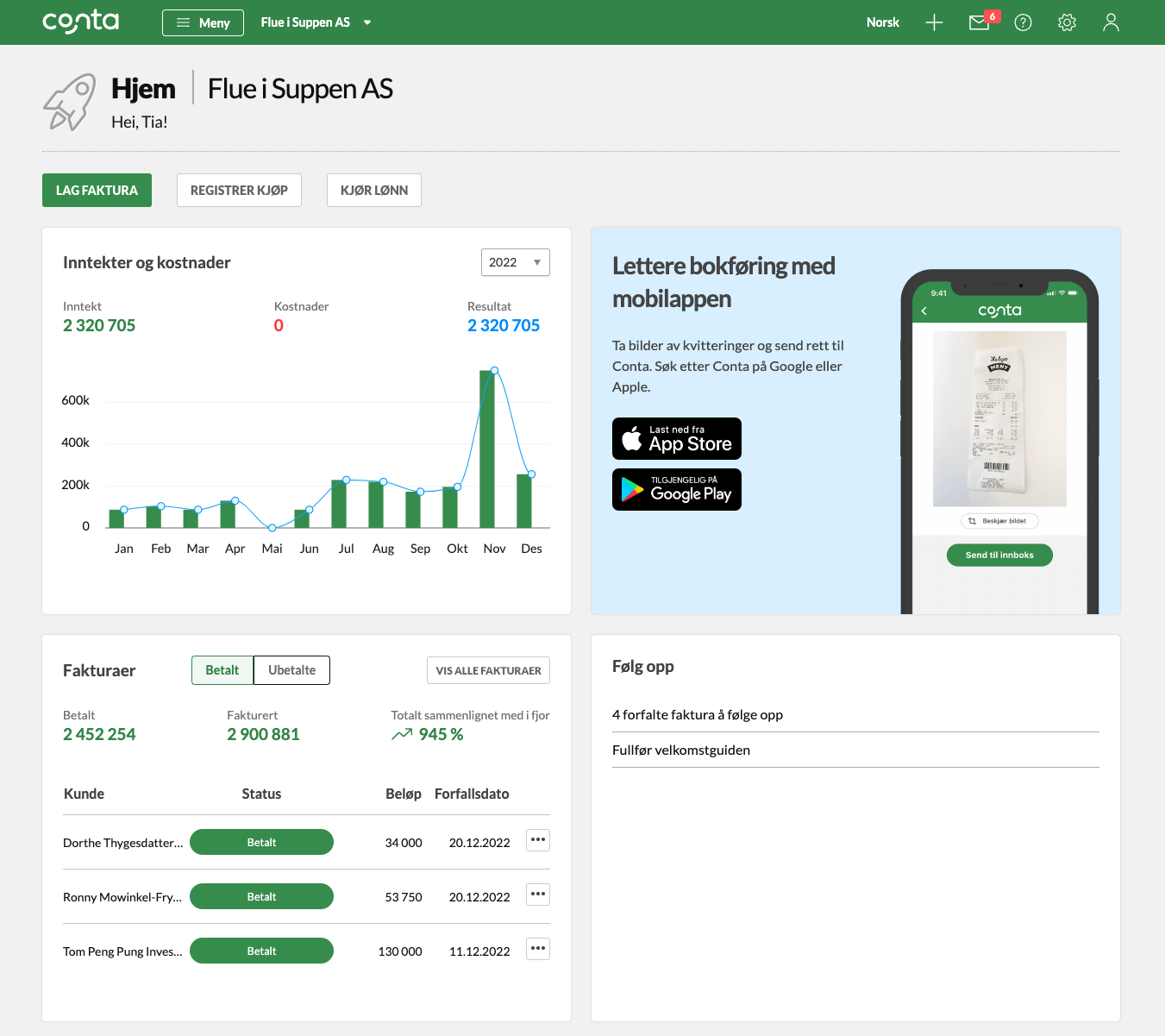
Task: Click VIS ALLE FAKTURAER button
Action: 488,670
